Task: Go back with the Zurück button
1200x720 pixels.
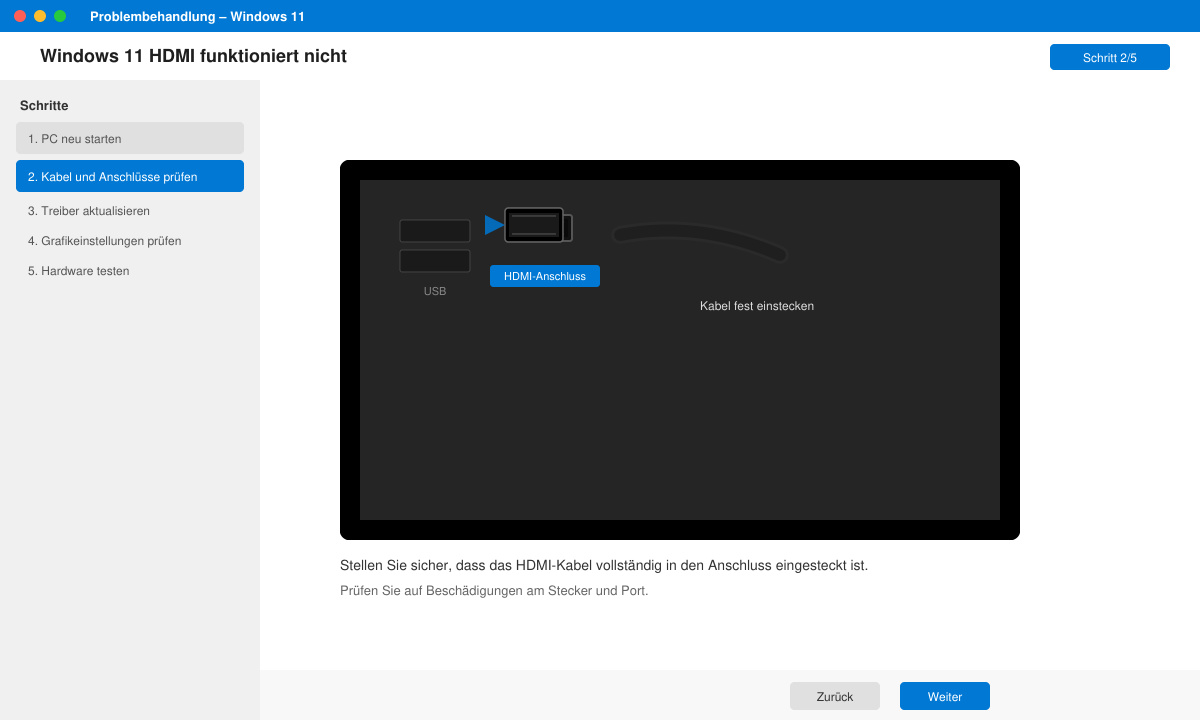Action: click(835, 696)
